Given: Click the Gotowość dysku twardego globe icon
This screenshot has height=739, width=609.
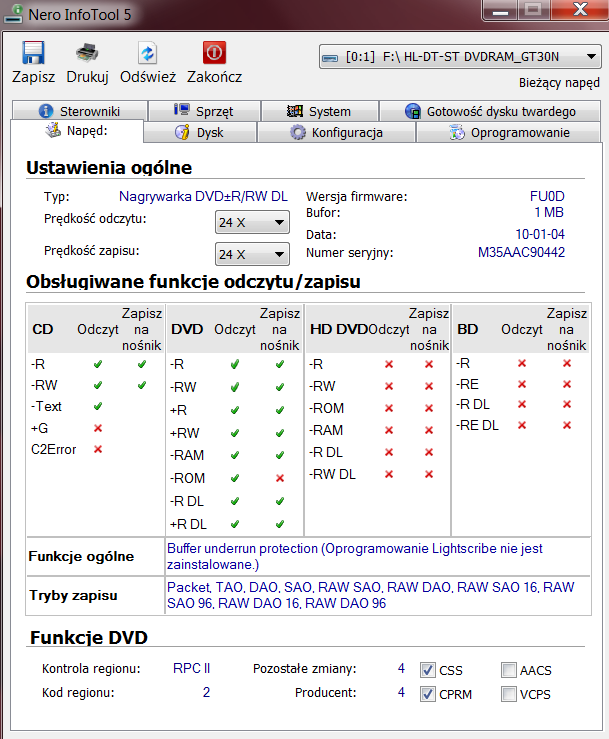Looking at the screenshot, I should (x=412, y=111).
